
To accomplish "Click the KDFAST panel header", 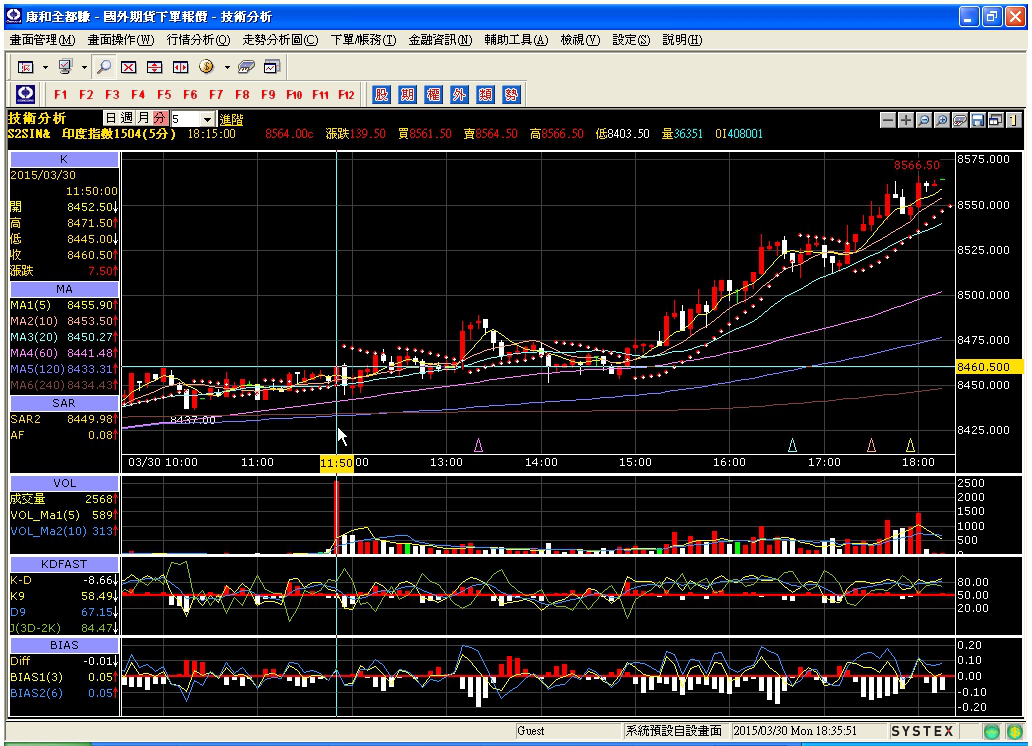I will [x=64, y=564].
